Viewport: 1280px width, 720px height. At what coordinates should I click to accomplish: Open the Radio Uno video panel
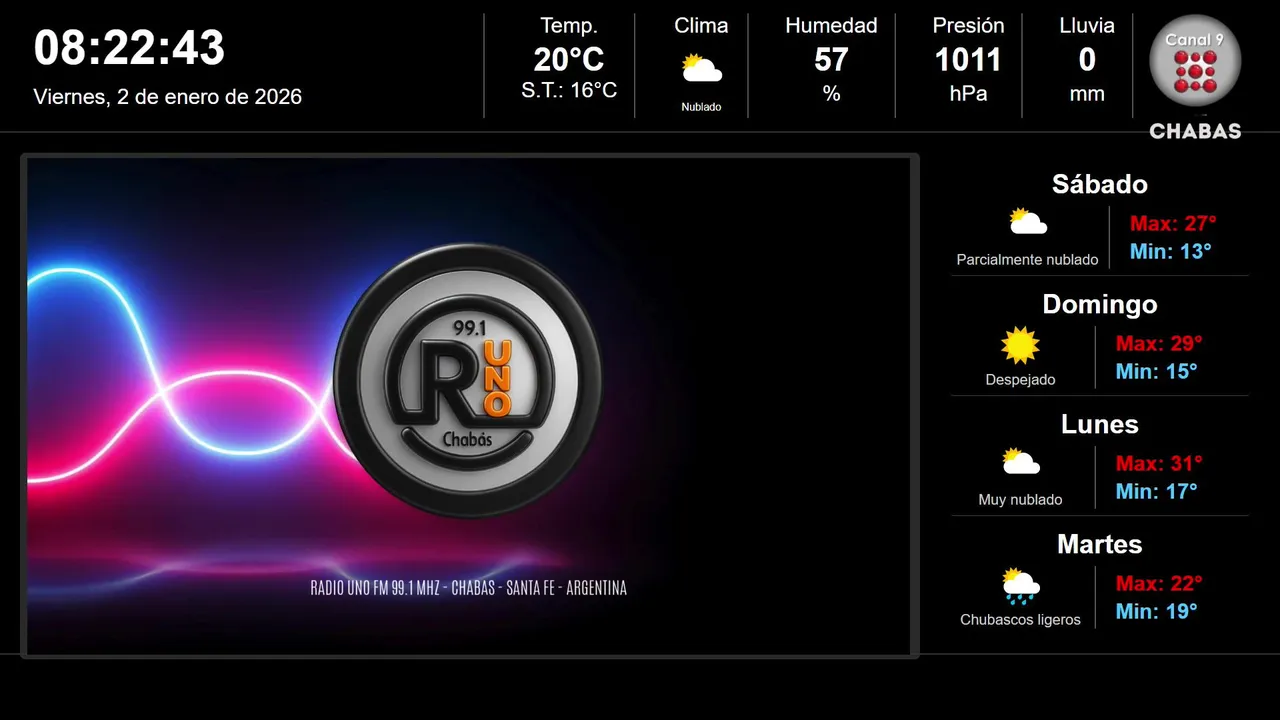click(469, 406)
